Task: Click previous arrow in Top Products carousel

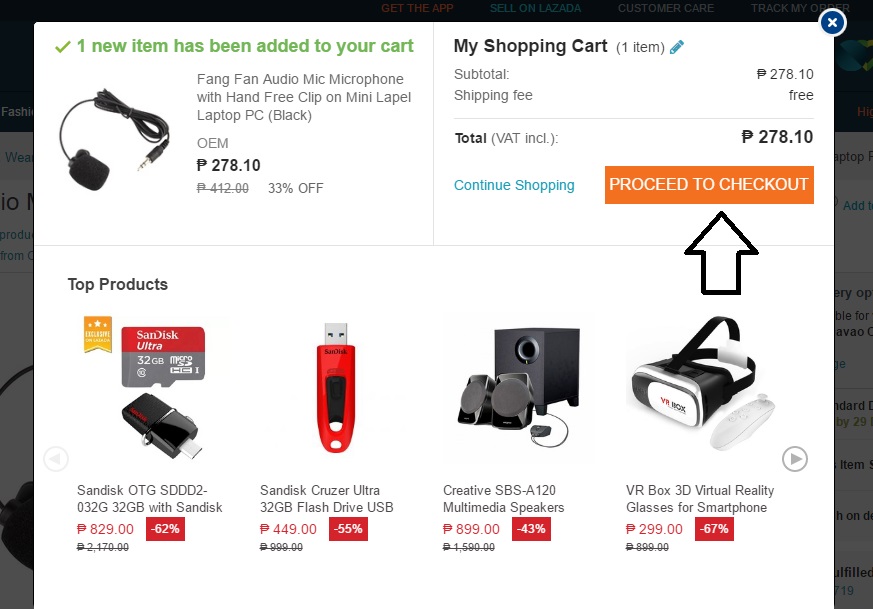Action: (56, 459)
